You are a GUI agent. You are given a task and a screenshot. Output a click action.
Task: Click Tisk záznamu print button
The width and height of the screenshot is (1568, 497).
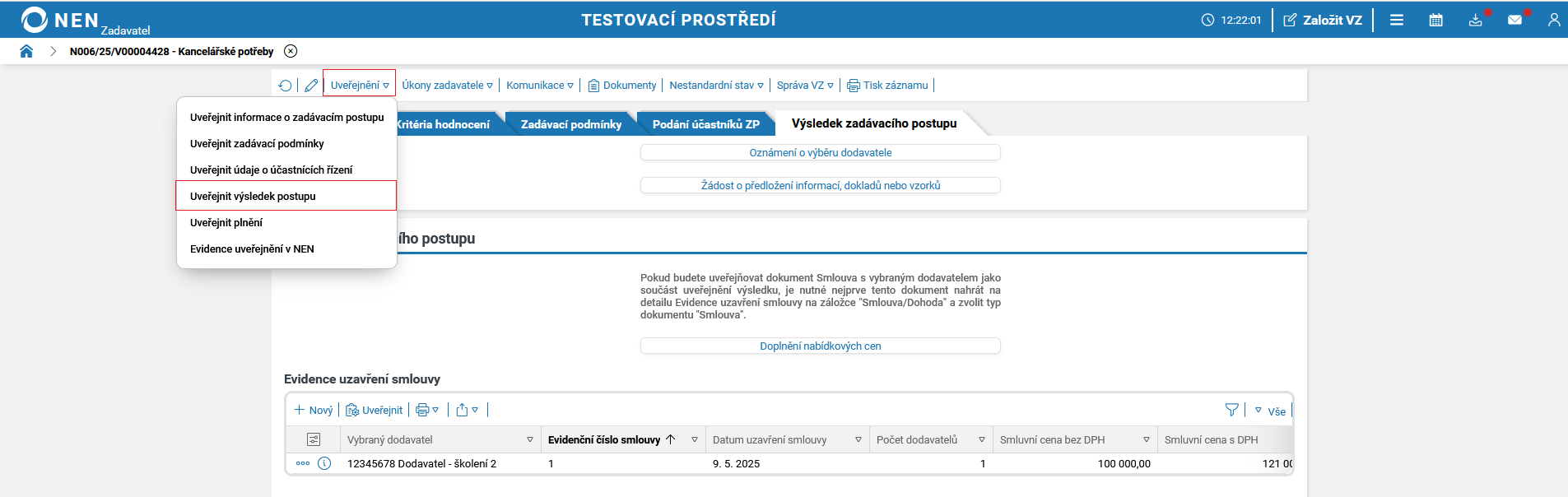[x=887, y=86]
